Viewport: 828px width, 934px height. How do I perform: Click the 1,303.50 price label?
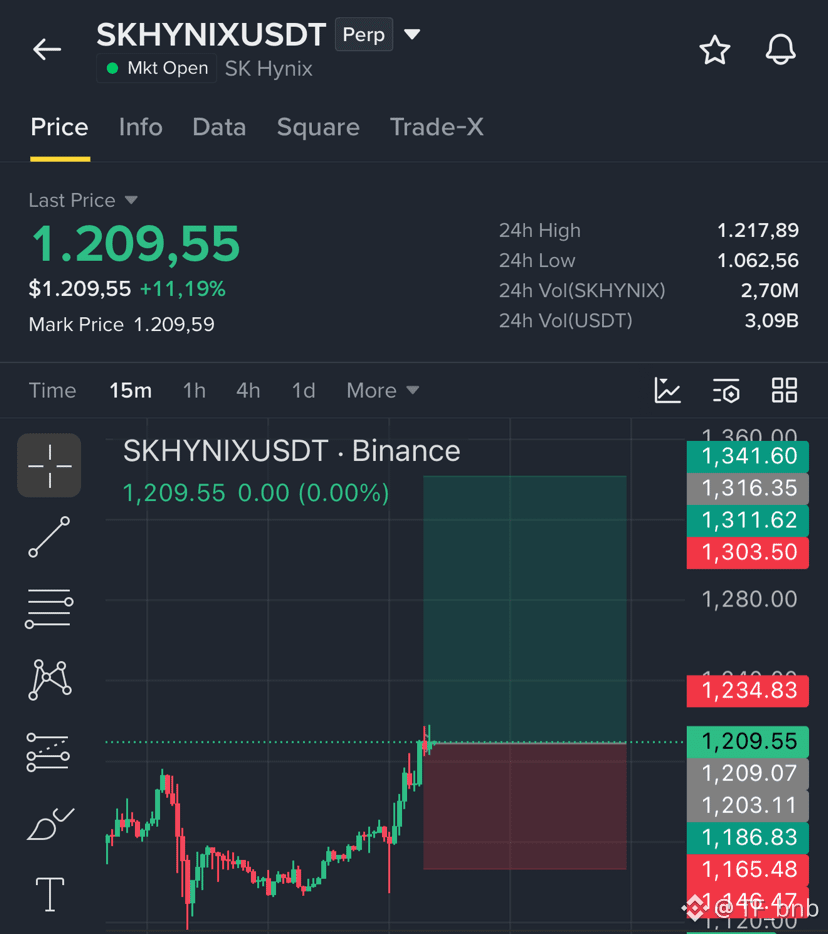pyautogui.click(x=748, y=553)
